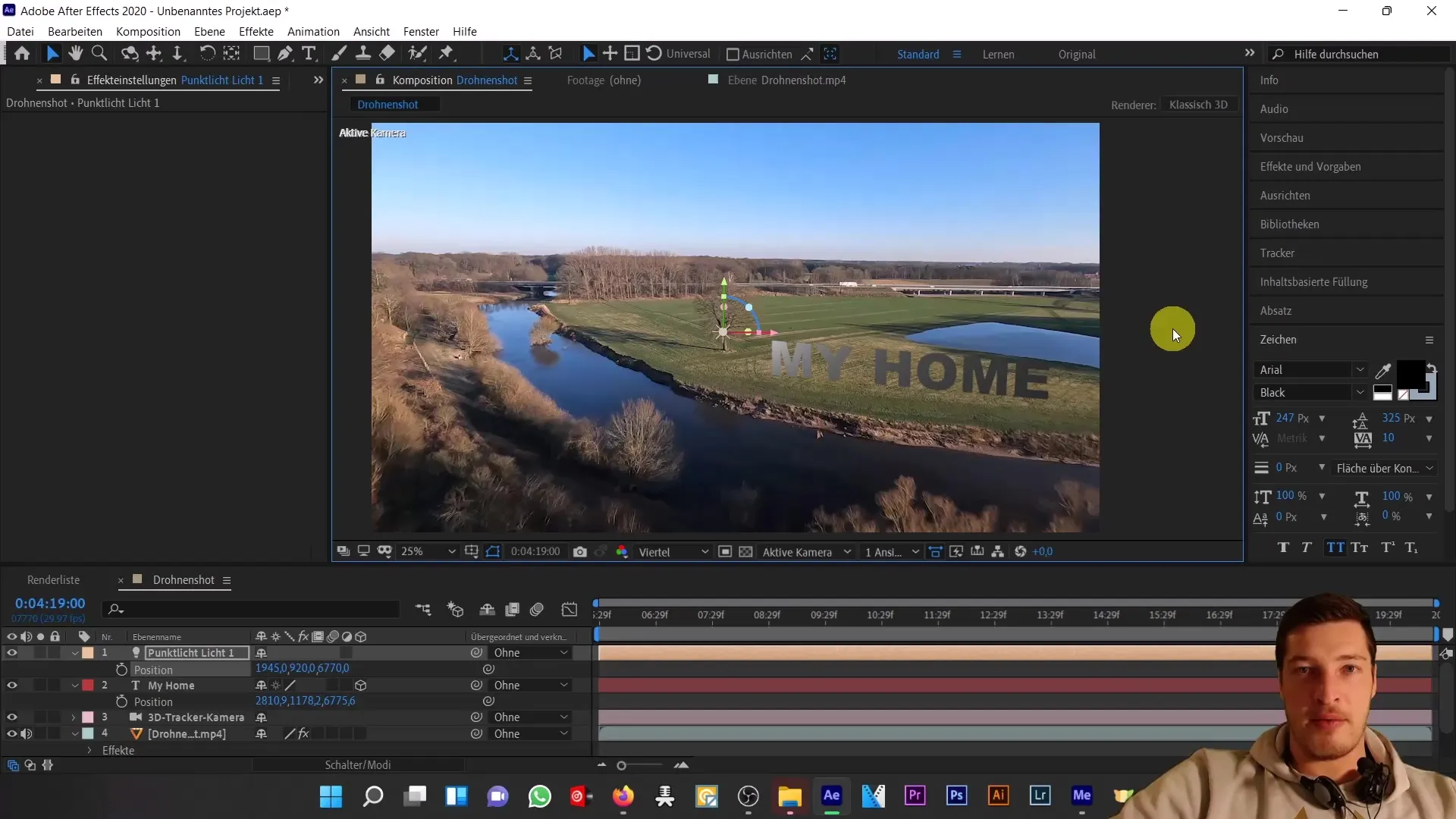Open the Effekte und Vorgaben panel
This screenshot has width=1456, height=819.
(1310, 167)
